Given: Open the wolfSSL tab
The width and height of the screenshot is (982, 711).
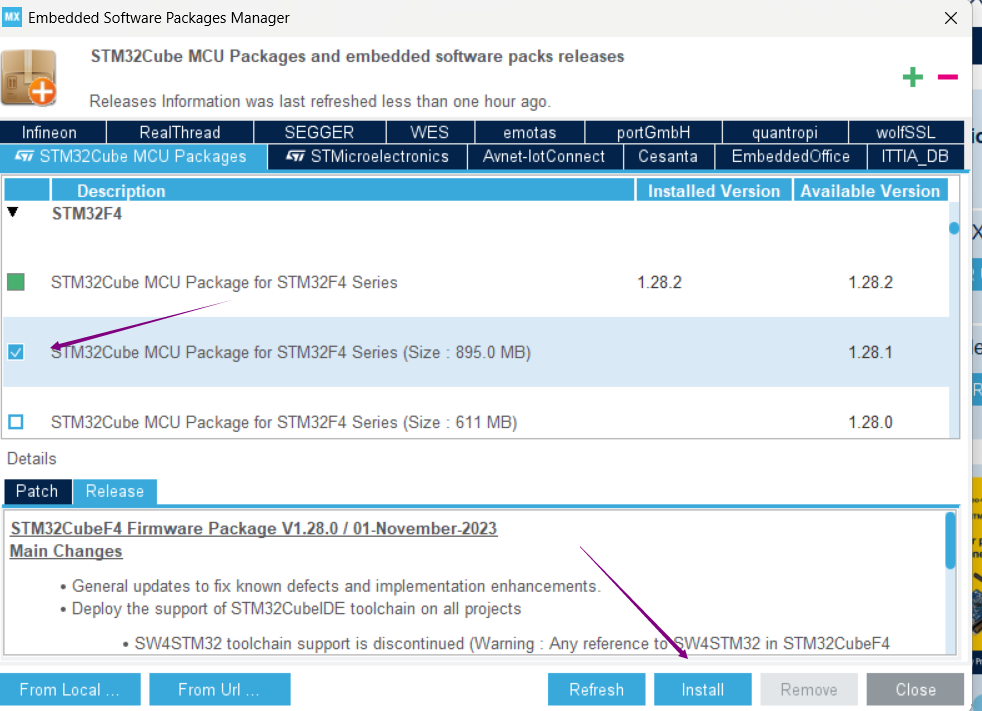Looking at the screenshot, I should pos(906,132).
